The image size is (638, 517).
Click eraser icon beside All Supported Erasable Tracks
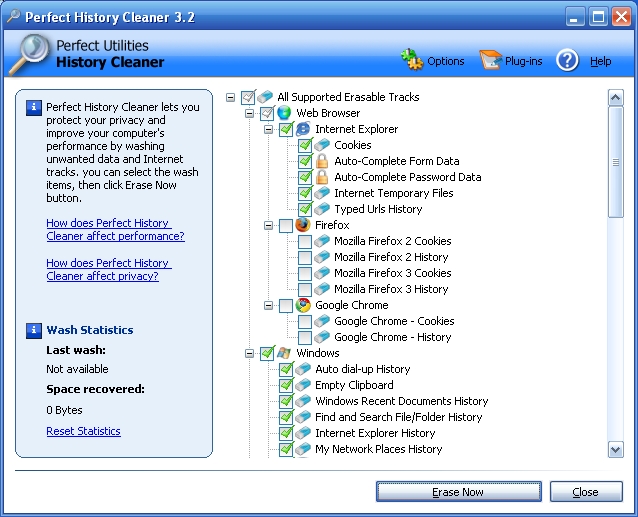[265, 97]
